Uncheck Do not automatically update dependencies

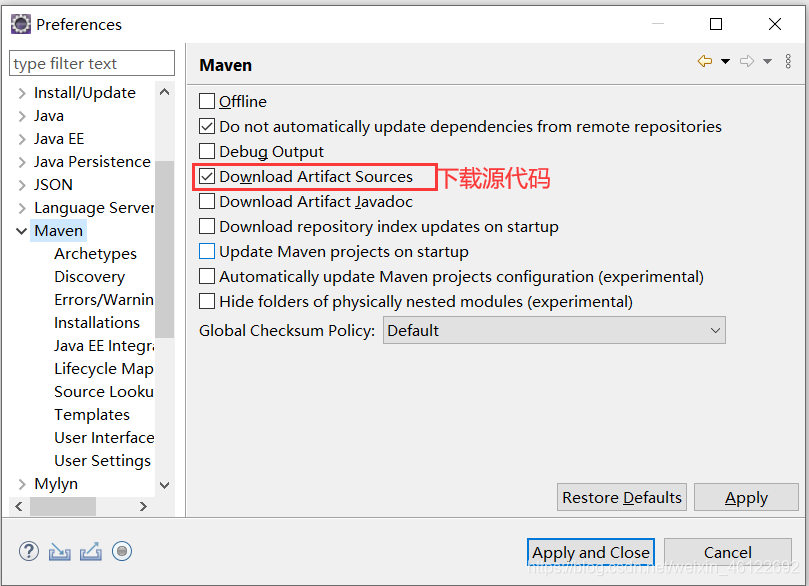coord(207,126)
